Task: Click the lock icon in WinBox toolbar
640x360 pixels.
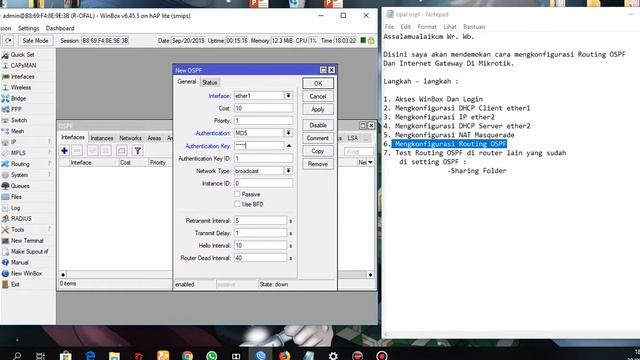Action: (371, 40)
